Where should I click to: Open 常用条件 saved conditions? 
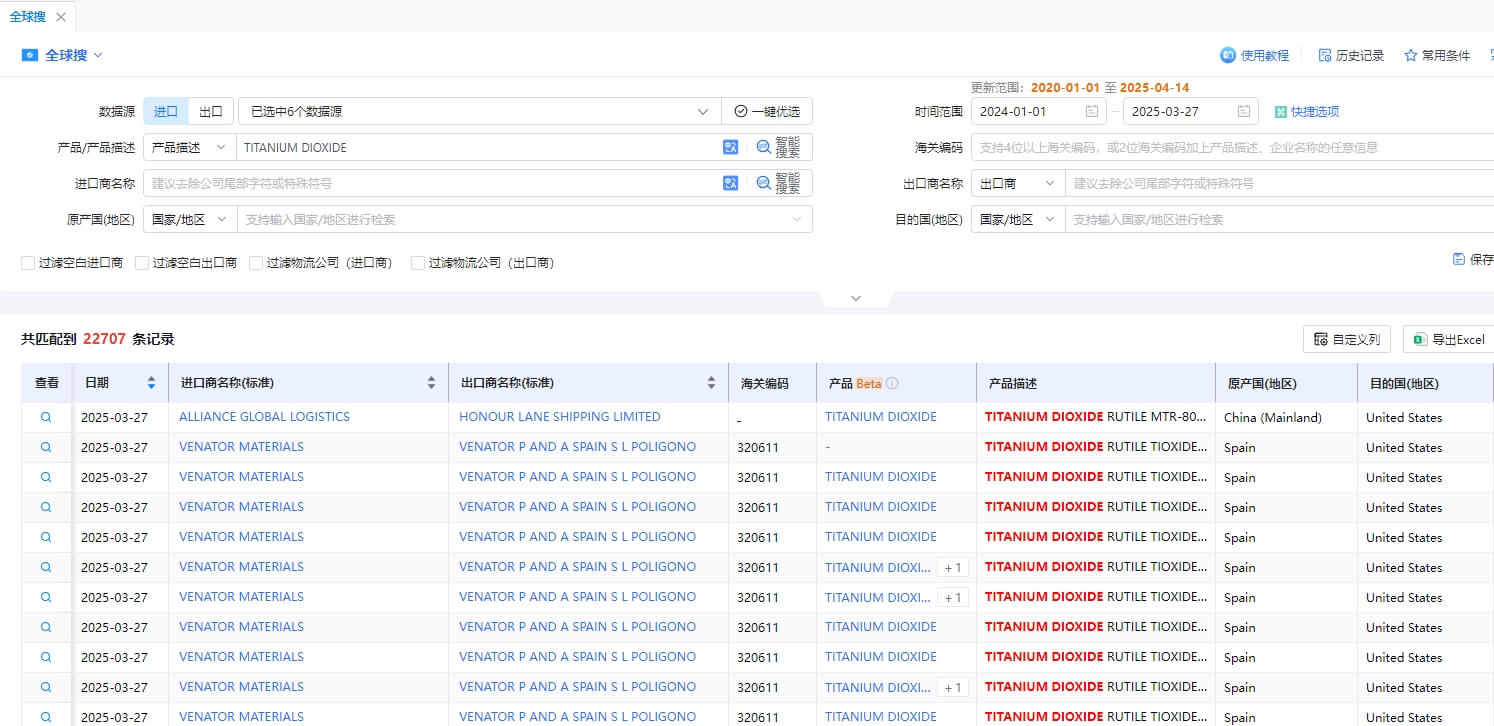pyautogui.click(x=1437, y=56)
